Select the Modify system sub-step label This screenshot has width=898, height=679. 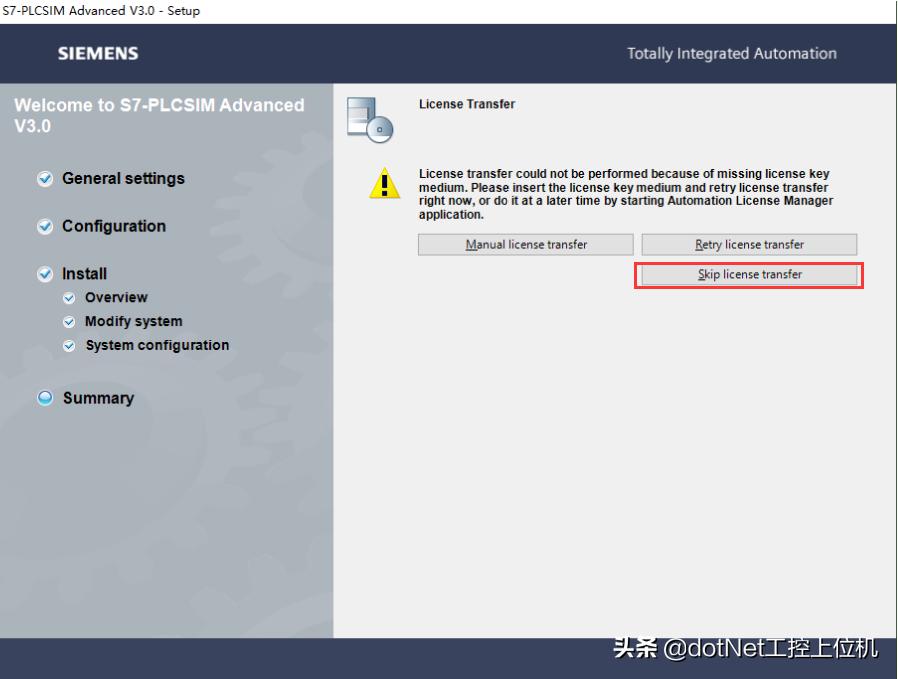(133, 321)
